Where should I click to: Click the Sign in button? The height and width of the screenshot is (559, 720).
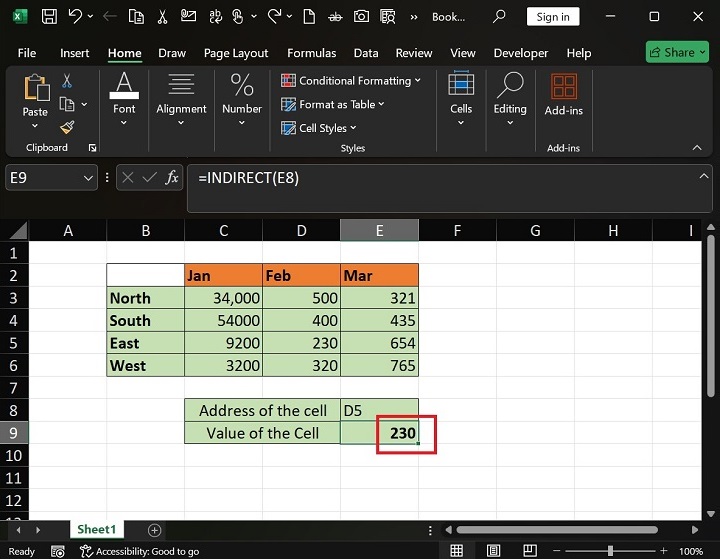[x=552, y=17]
